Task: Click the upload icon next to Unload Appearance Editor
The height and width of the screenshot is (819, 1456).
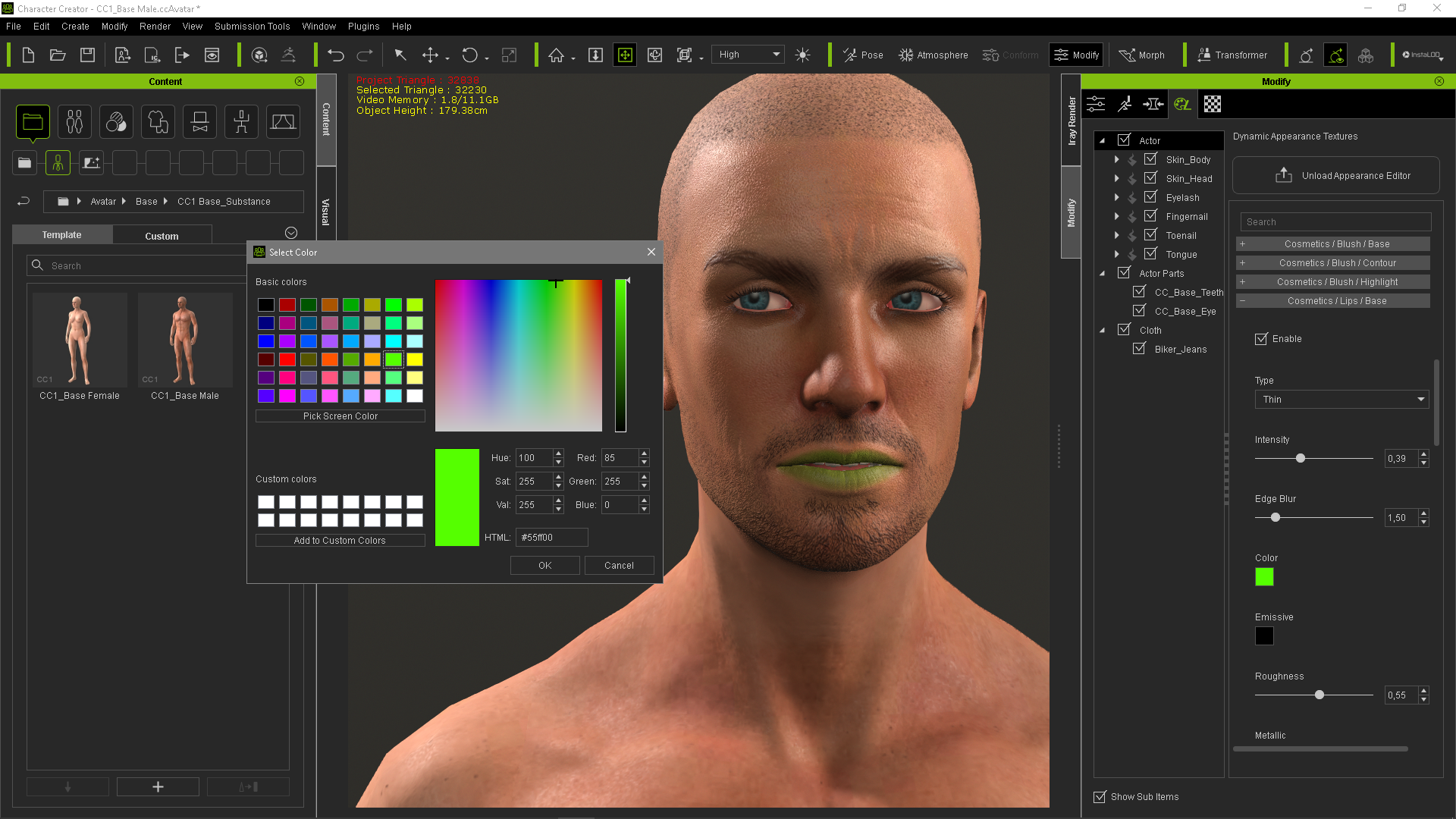Action: pos(1283,175)
